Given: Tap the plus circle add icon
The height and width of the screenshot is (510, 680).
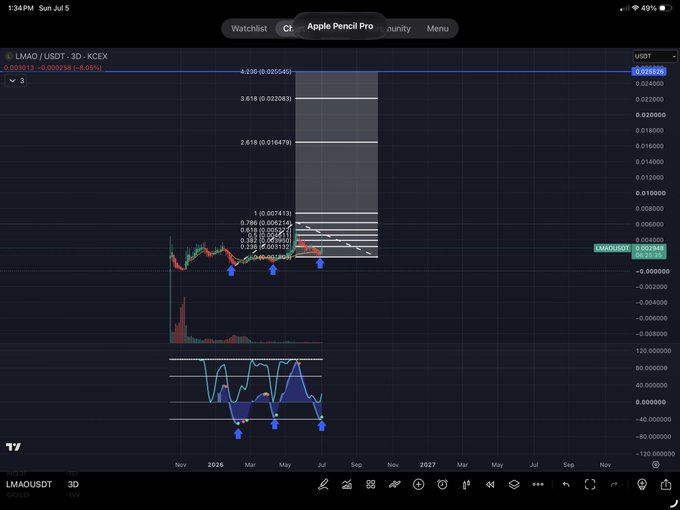Looking at the screenshot, I should point(418,484).
